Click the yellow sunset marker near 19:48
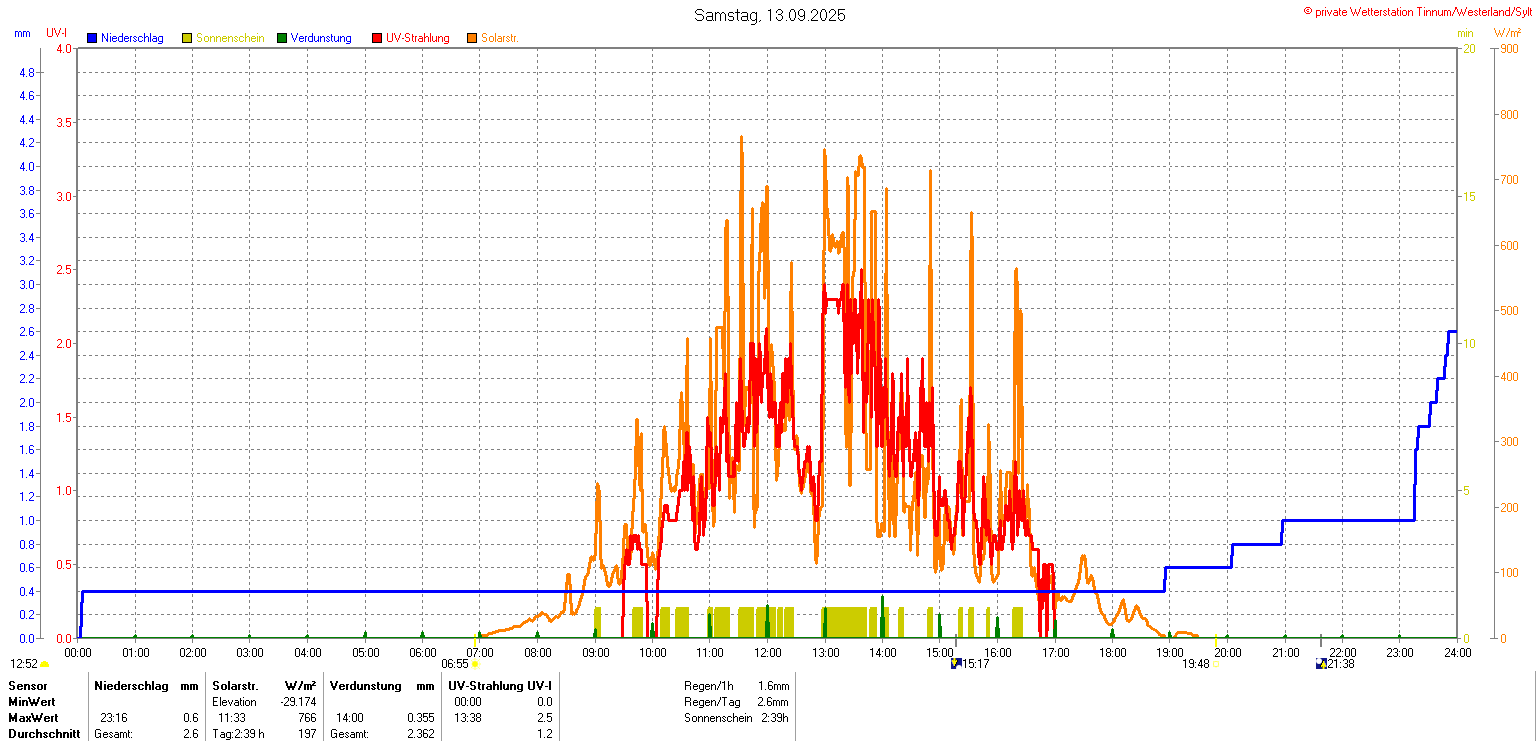The width and height of the screenshot is (1536, 741). pos(1216,663)
